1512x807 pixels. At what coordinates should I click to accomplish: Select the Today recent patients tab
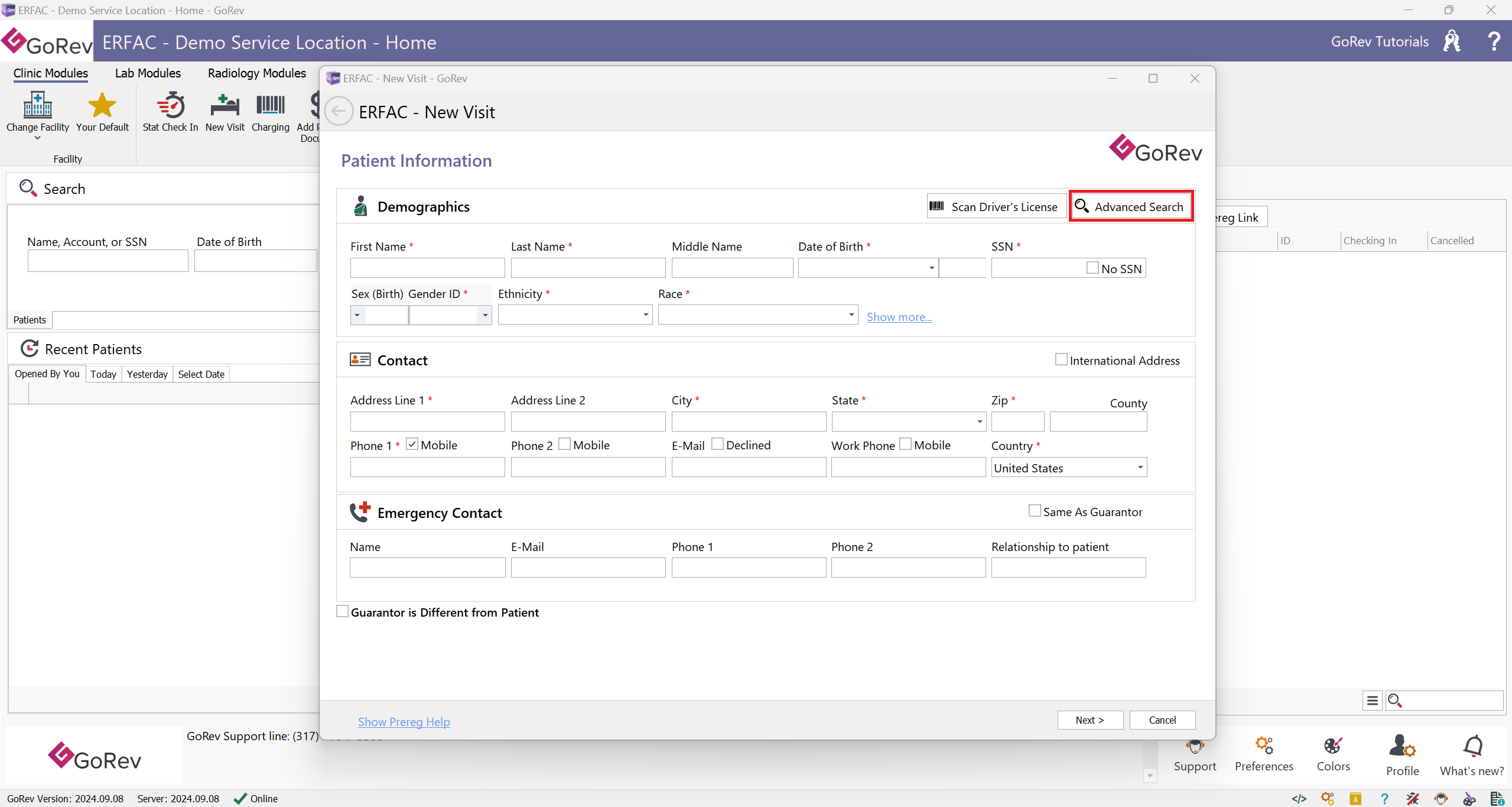click(103, 374)
